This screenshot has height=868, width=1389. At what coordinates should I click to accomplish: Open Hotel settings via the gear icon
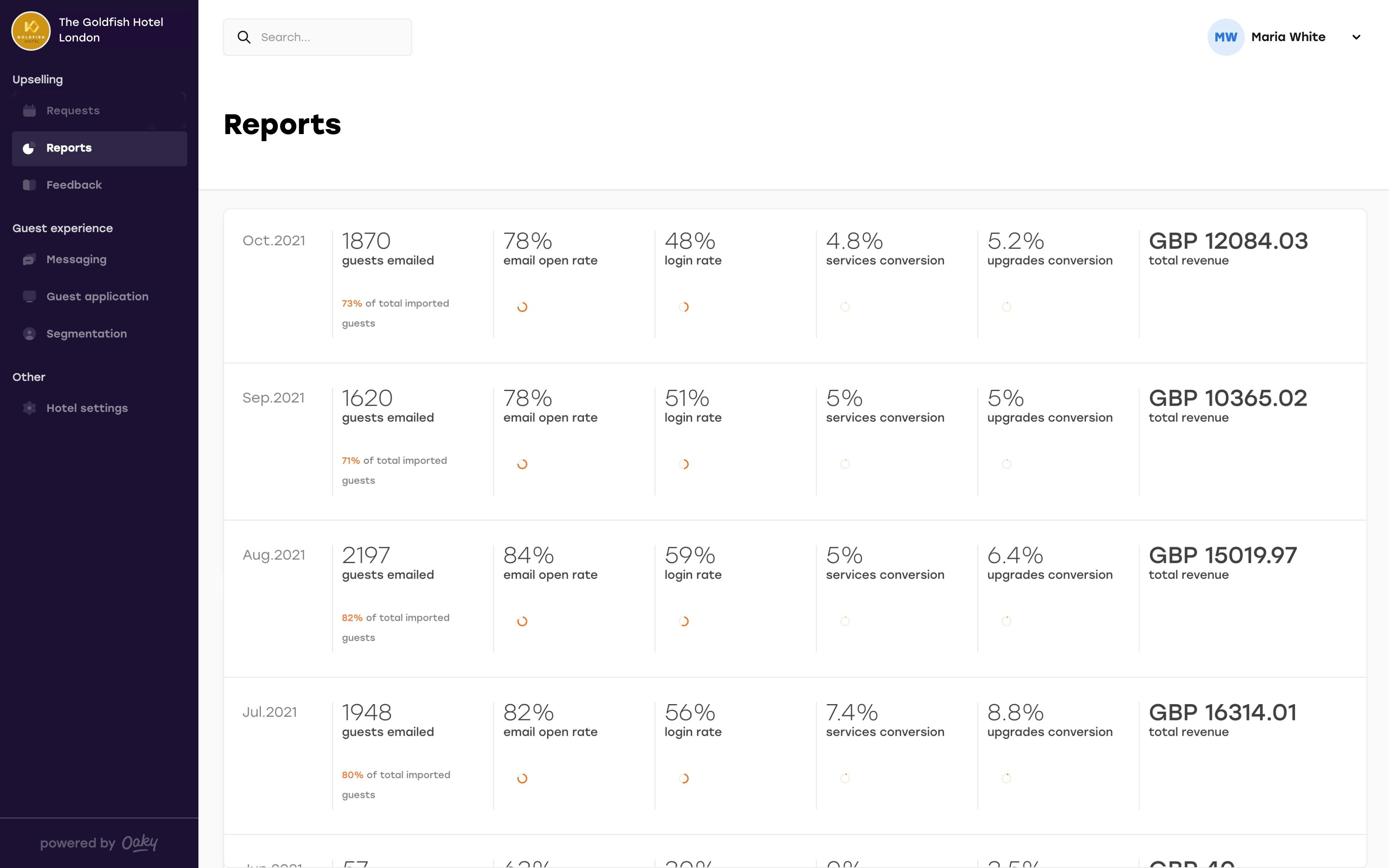(x=29, y=408)
